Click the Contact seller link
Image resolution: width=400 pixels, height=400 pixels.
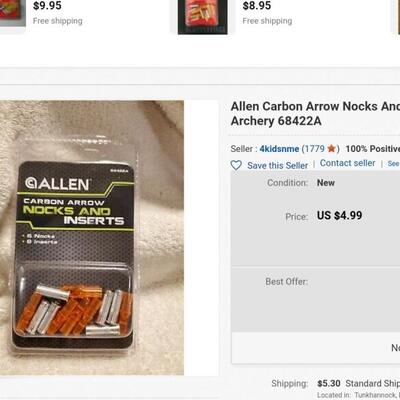point(347,163)
